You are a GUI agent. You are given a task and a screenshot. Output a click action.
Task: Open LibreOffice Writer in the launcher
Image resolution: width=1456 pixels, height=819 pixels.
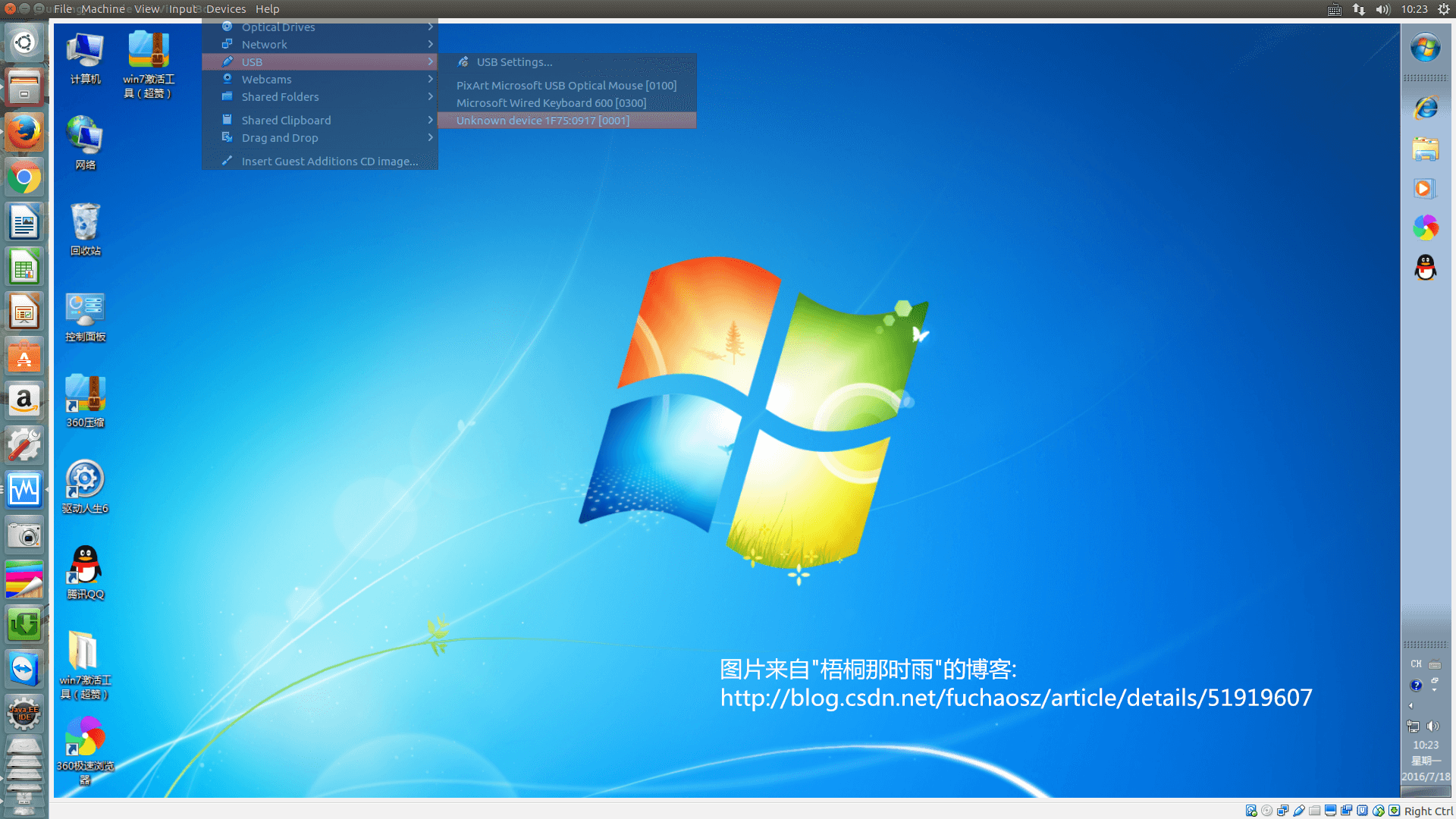click(24, 223)
